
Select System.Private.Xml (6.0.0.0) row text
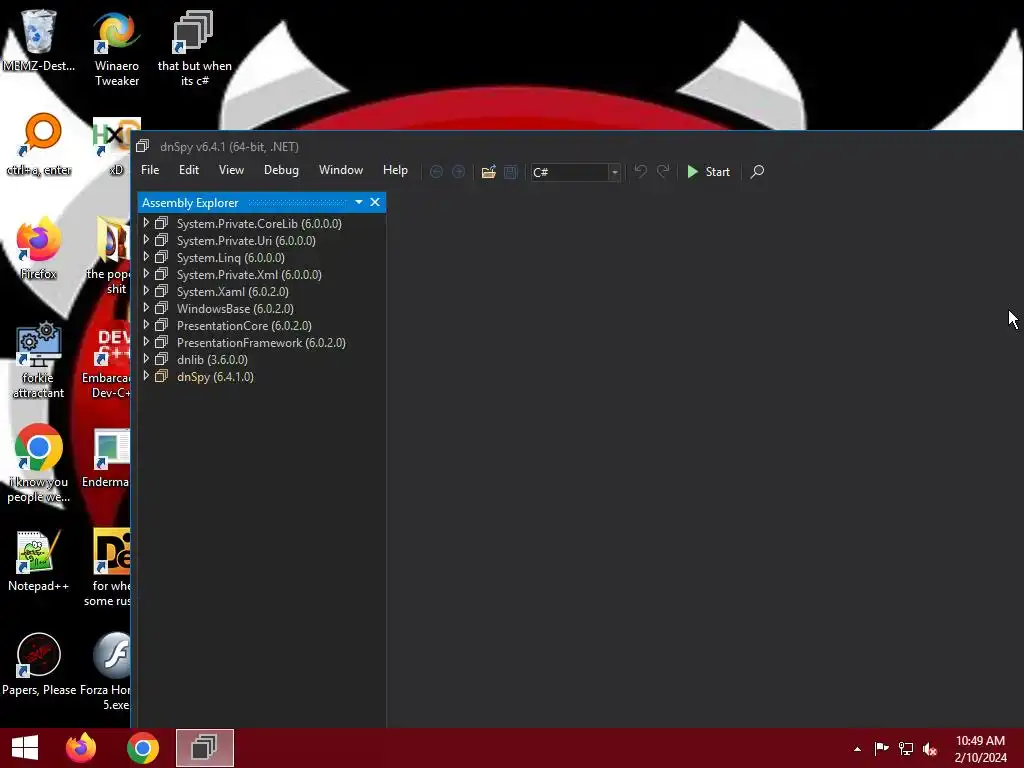tap(249, 274)
